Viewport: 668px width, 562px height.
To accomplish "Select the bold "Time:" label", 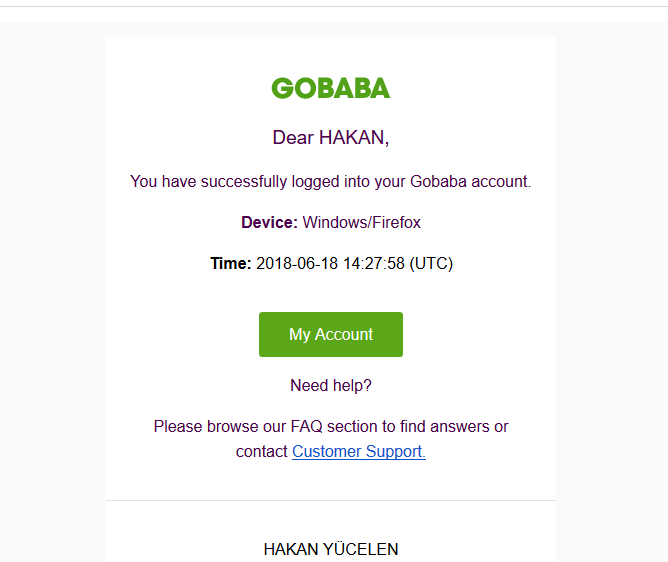I will click(230, 264).
